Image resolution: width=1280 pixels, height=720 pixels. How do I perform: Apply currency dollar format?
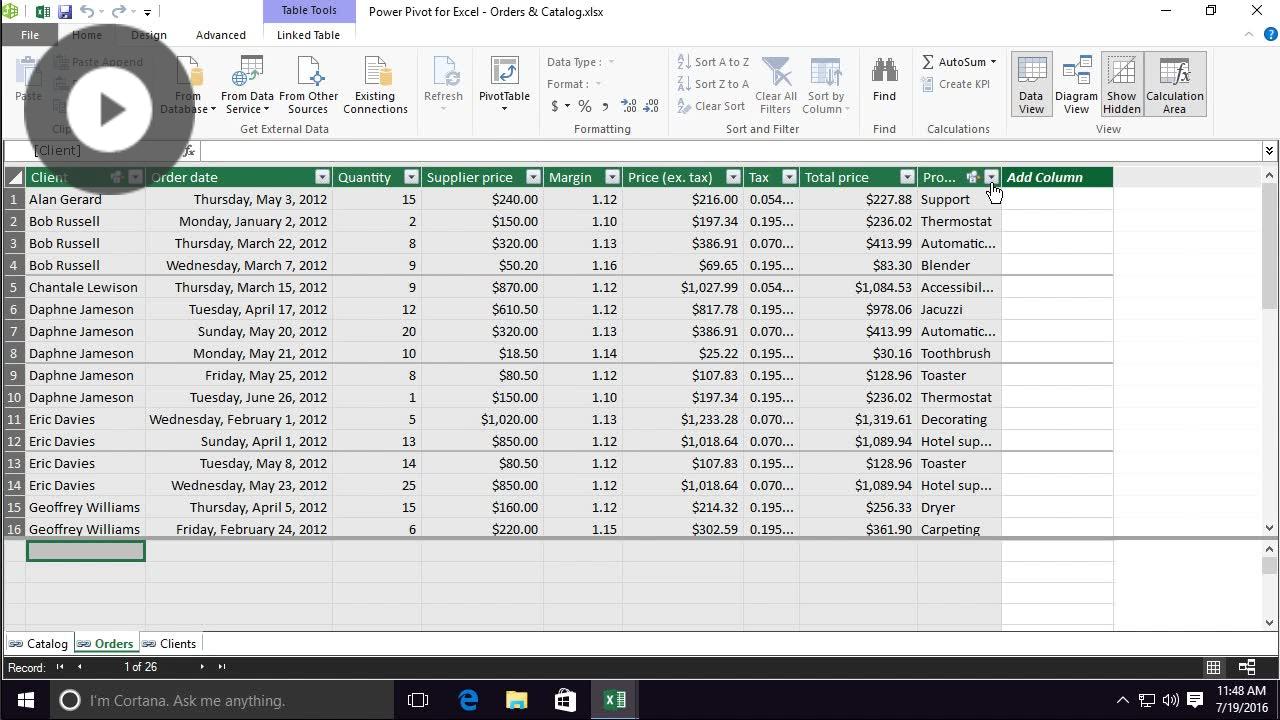(555, 106)
